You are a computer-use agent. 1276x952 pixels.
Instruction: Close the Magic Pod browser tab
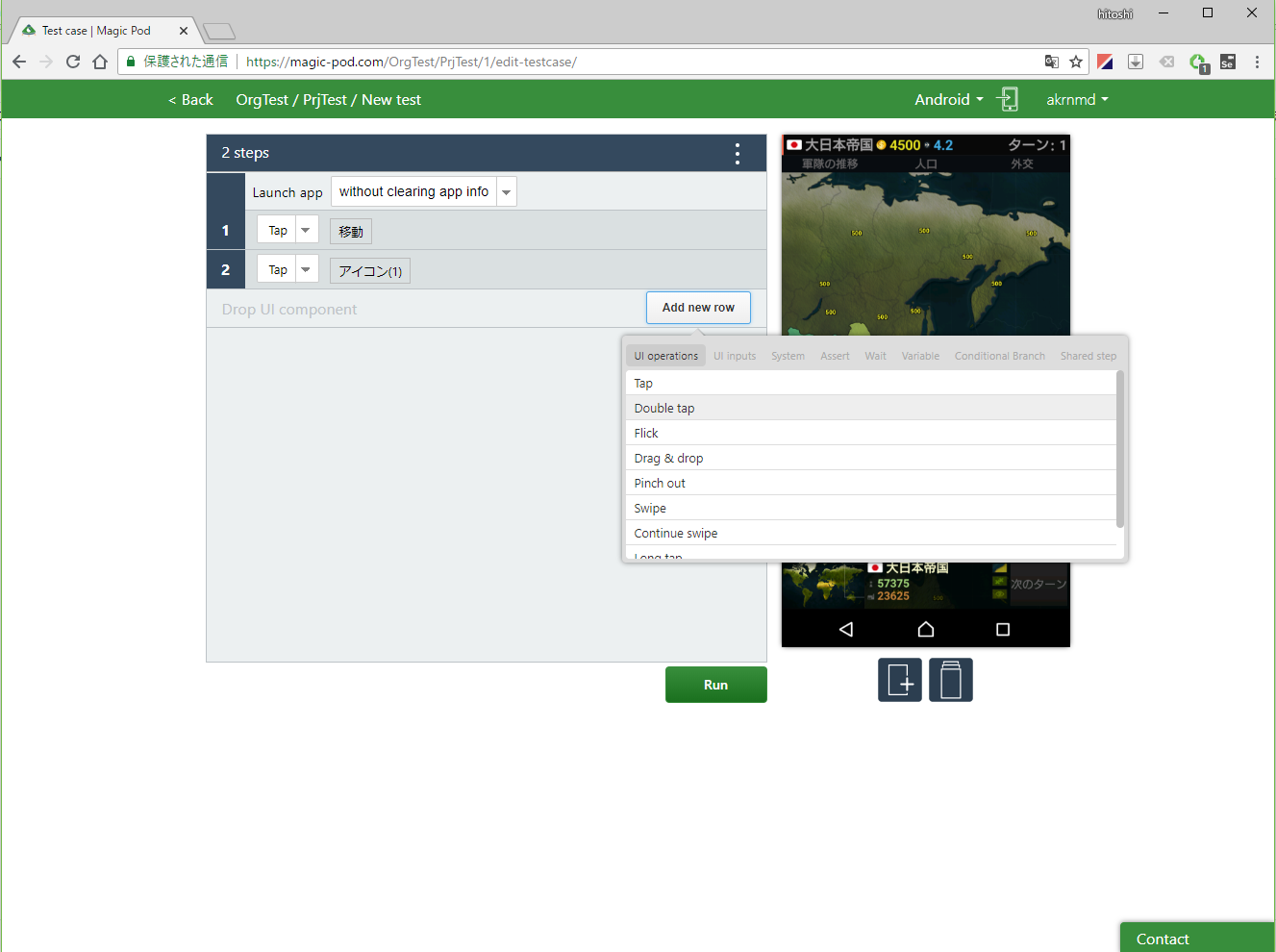[x=184, y=31]
